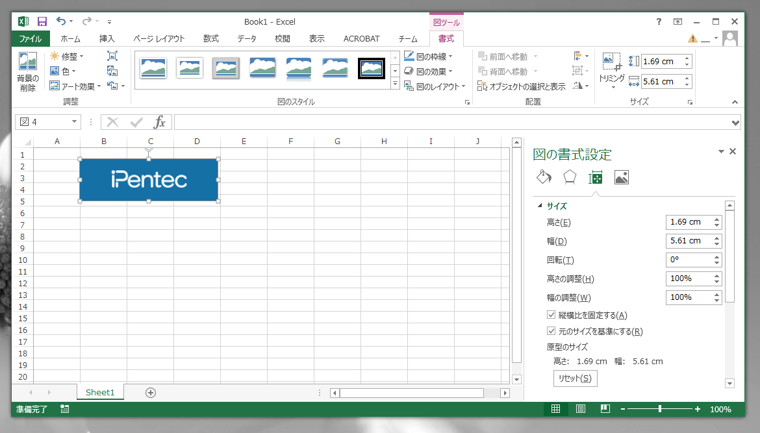Click the トリミング crop tool

click(x=611, y=71)
